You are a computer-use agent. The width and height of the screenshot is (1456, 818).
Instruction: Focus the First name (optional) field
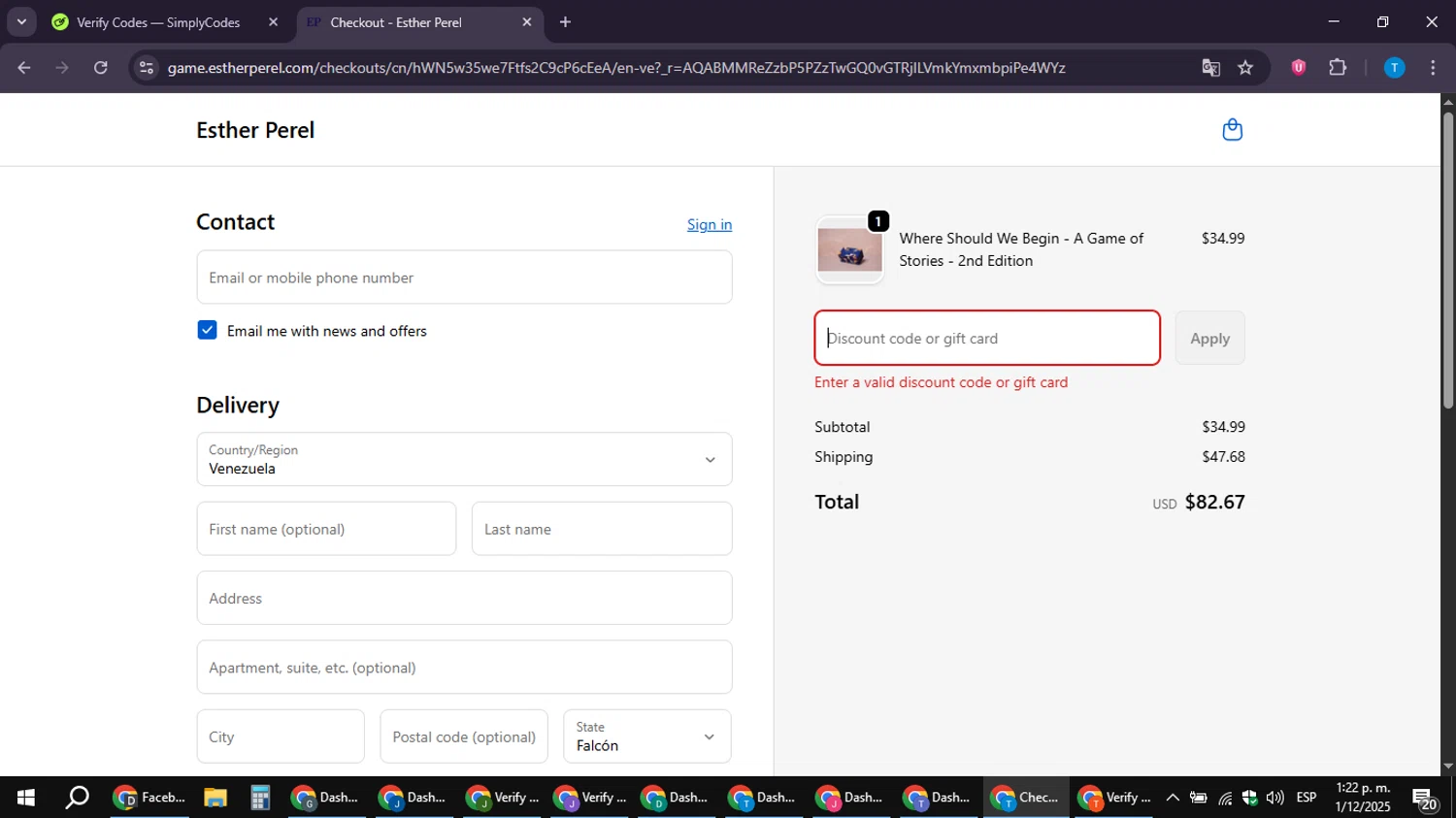pyautogui.click(x=326, y=529)
